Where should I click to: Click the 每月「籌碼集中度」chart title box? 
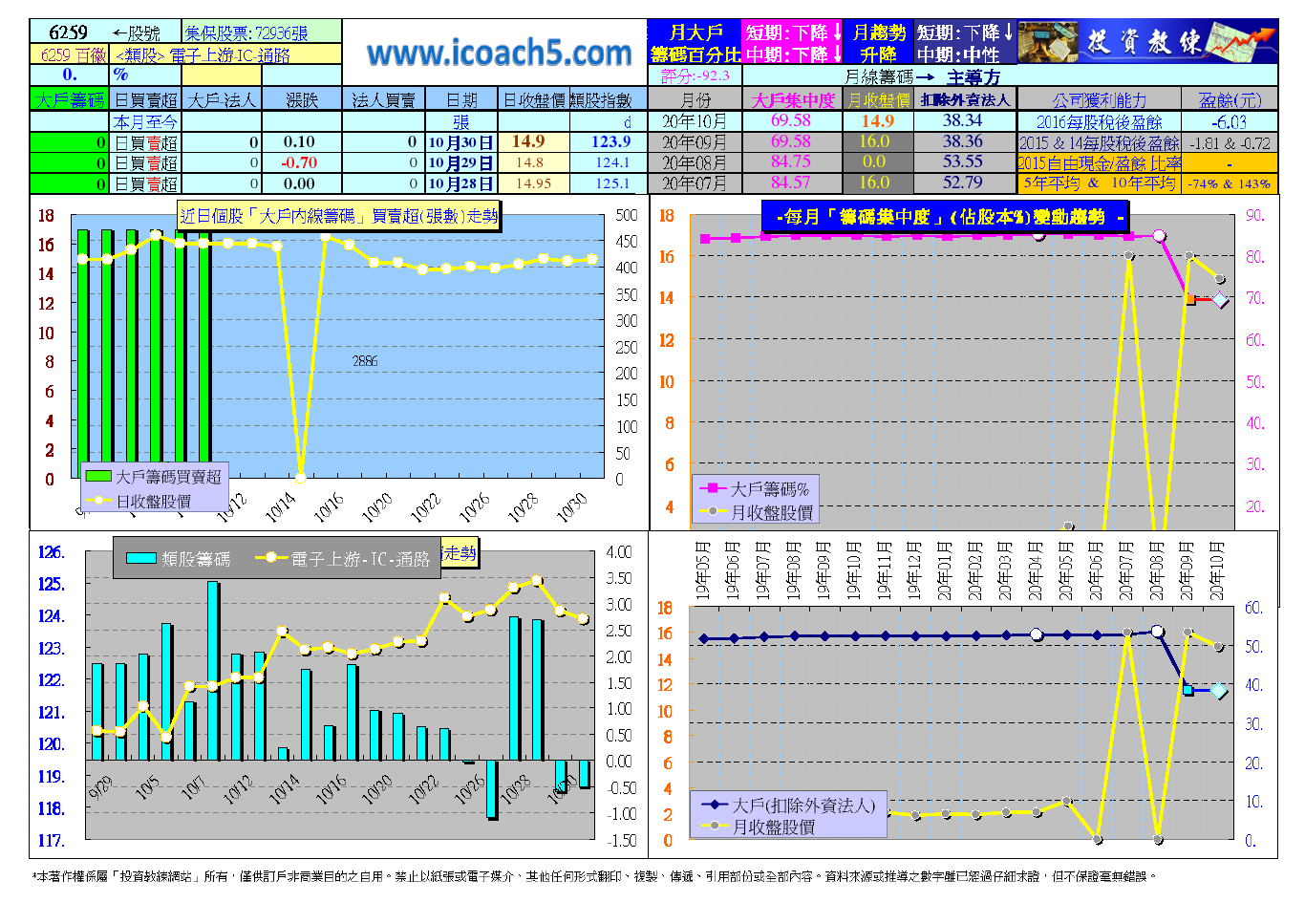click(x=946, y=217)
